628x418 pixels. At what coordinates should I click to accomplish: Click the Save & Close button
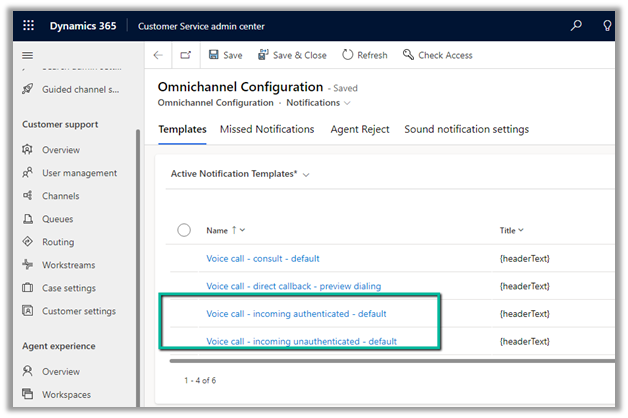pyautogui.click(x=292, y=56)
